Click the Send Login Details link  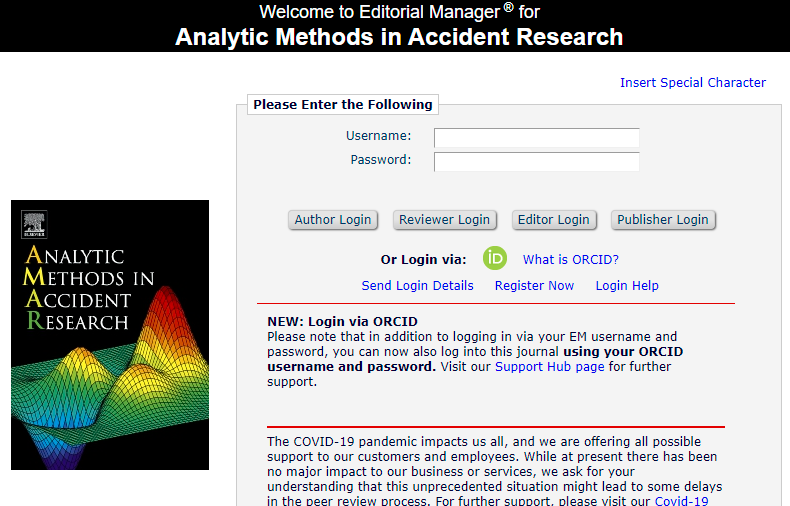coord(417,286)
